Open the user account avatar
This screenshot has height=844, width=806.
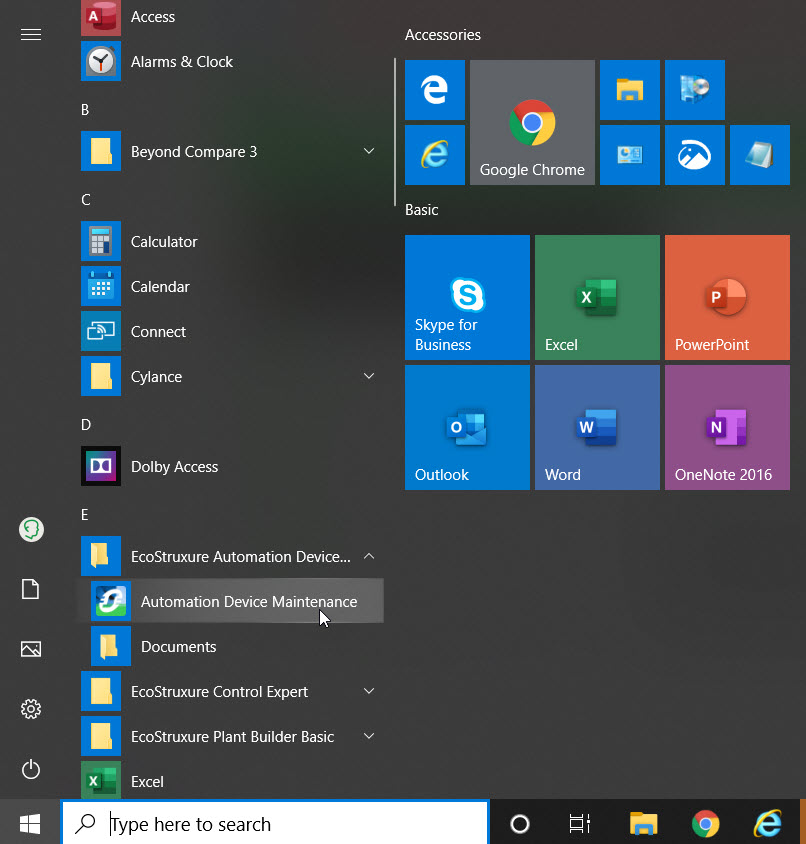[31, 530]
